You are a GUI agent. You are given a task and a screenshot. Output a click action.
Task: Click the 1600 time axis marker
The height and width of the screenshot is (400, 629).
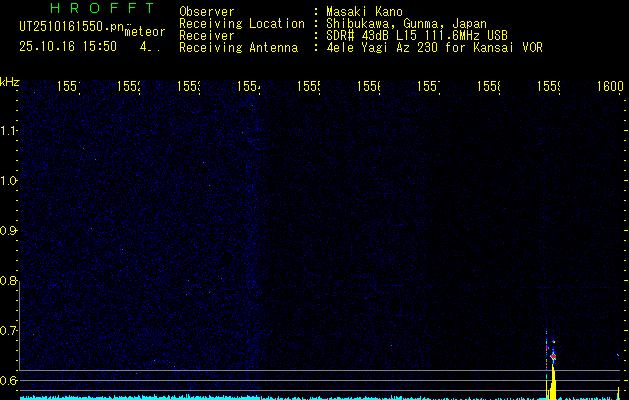pyautogui.click(x=610, y=86)
